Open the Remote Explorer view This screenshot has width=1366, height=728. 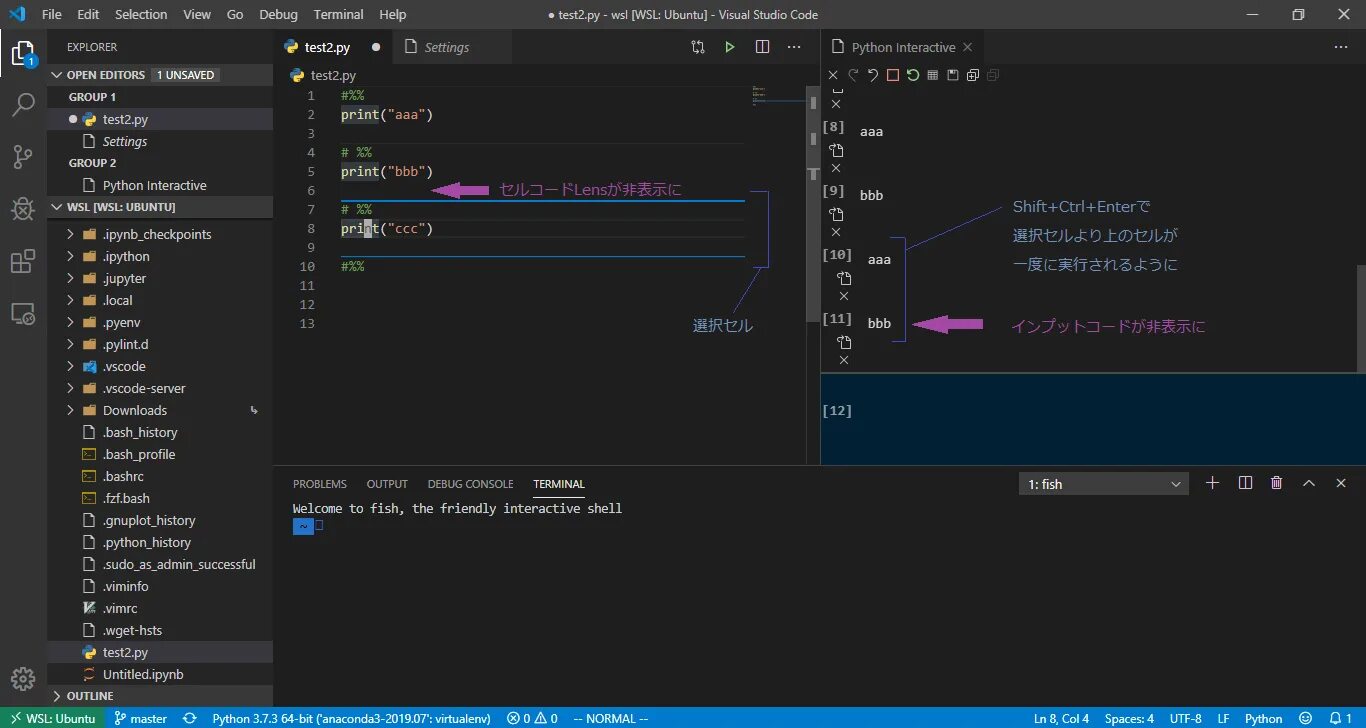[x=23, y=314]
